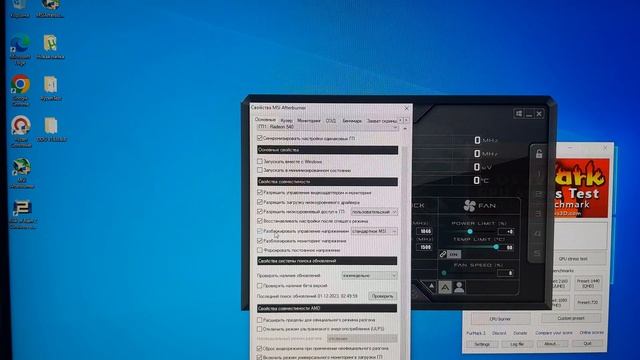Select profile slot 1 in Afterburner
This screenshot has width=640, height=360.
click(539, 174)
